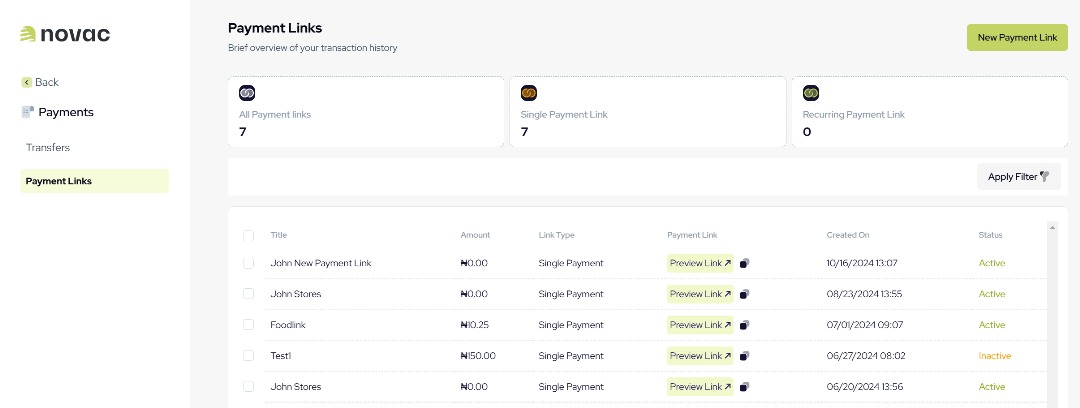Select all rows with header checkbox
The width and height of the screenshot is (1080, 408).
[x=248, y=236]
